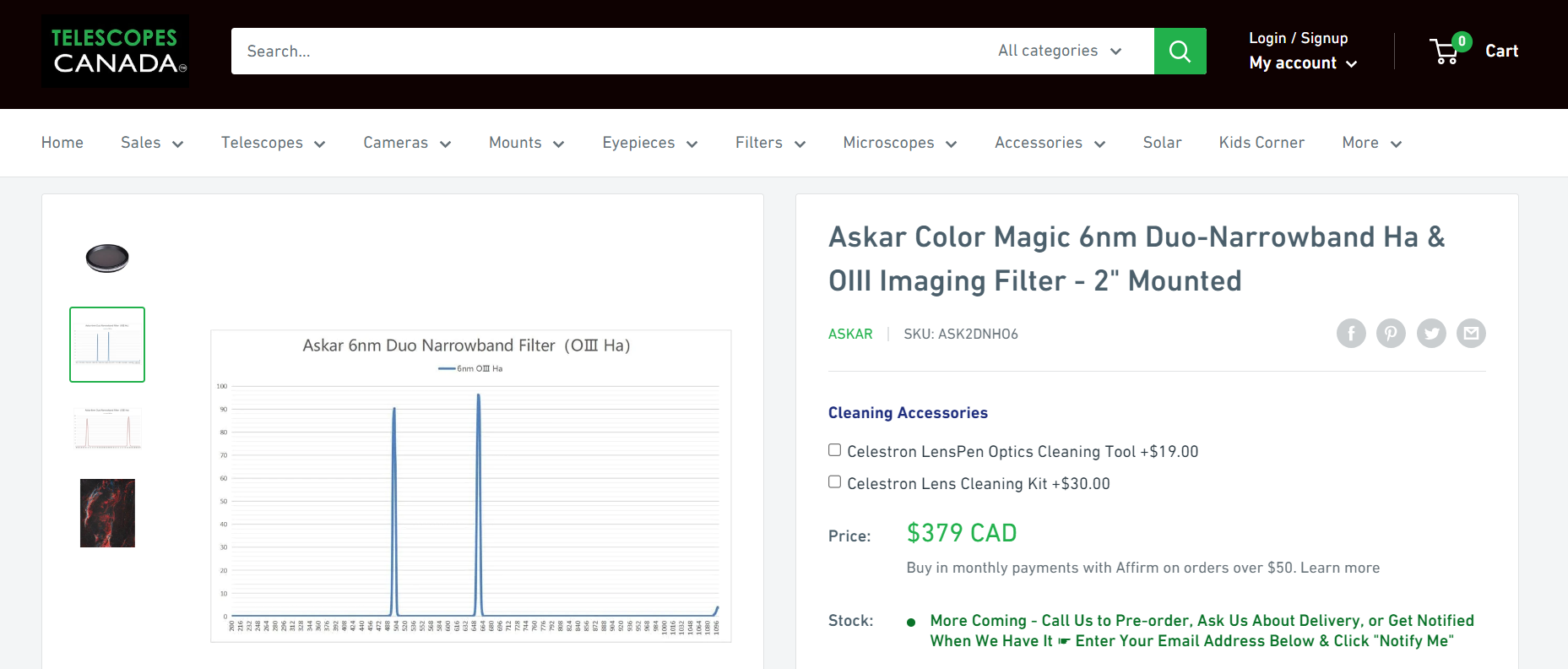Screen dimensions: 1568x669
Task: Expand the Telescopes navigation menu
Action: click(273, 143)
